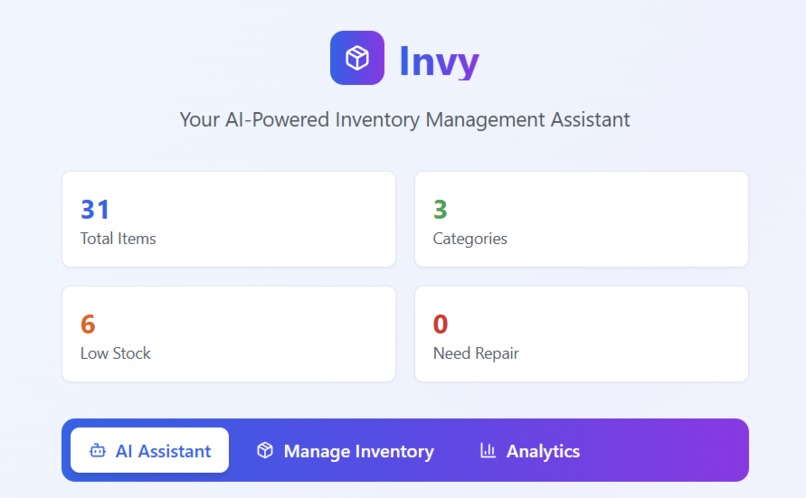Click the '31' total items value
Image resolution: width=806 pixels, height=498 pixels.
95,209
